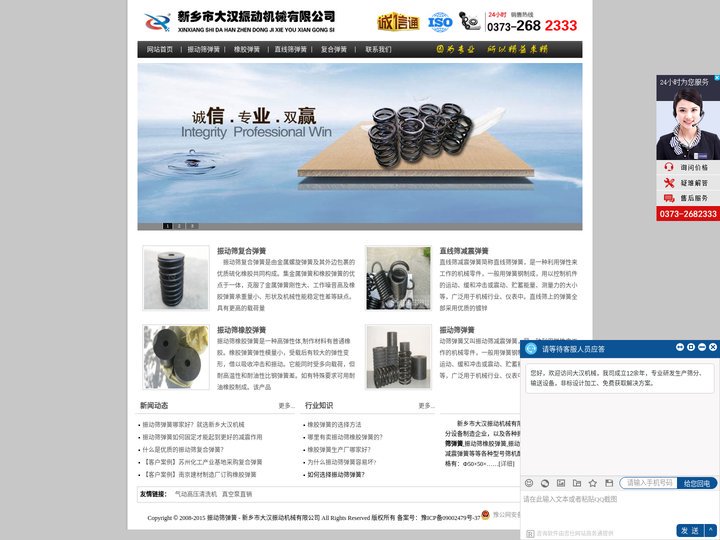Click the 诚信通 badge

tap(398, 22)
